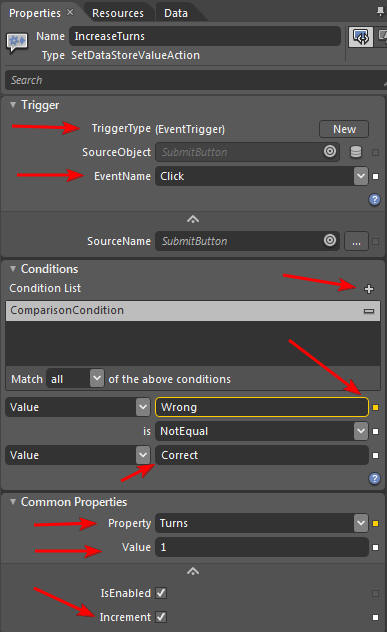The width and height of the screenshot is (387, 632).
Task: Uncheck the IsEnabled checkbox
Action: [161, 593]
